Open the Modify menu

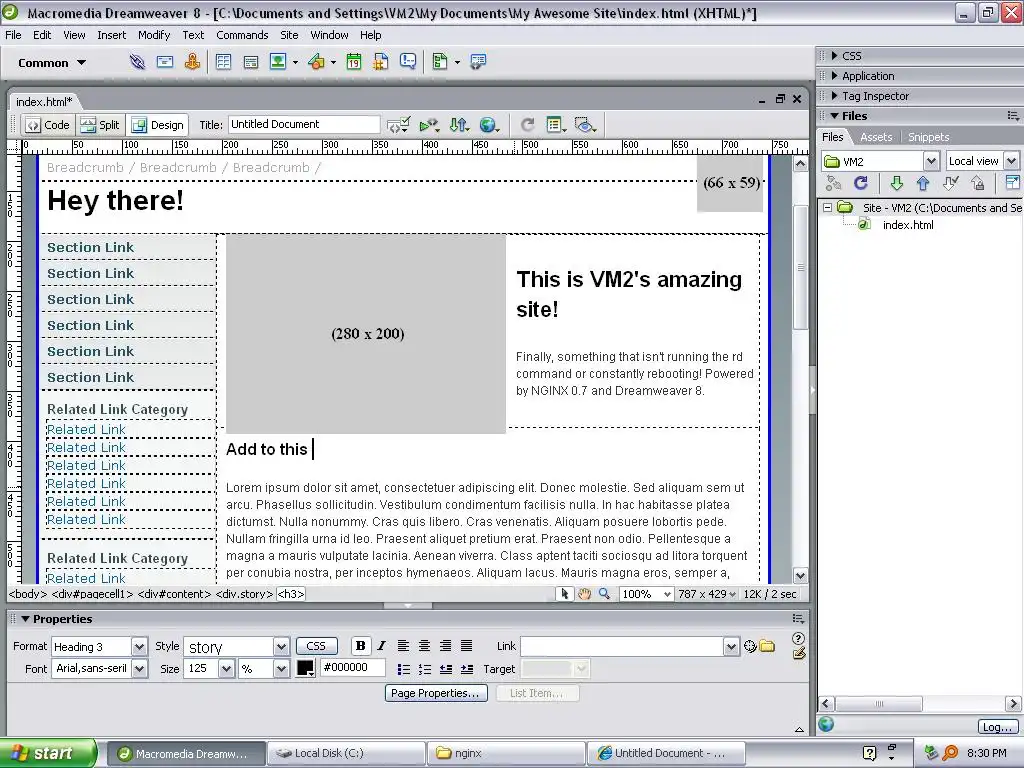point(153,35)
